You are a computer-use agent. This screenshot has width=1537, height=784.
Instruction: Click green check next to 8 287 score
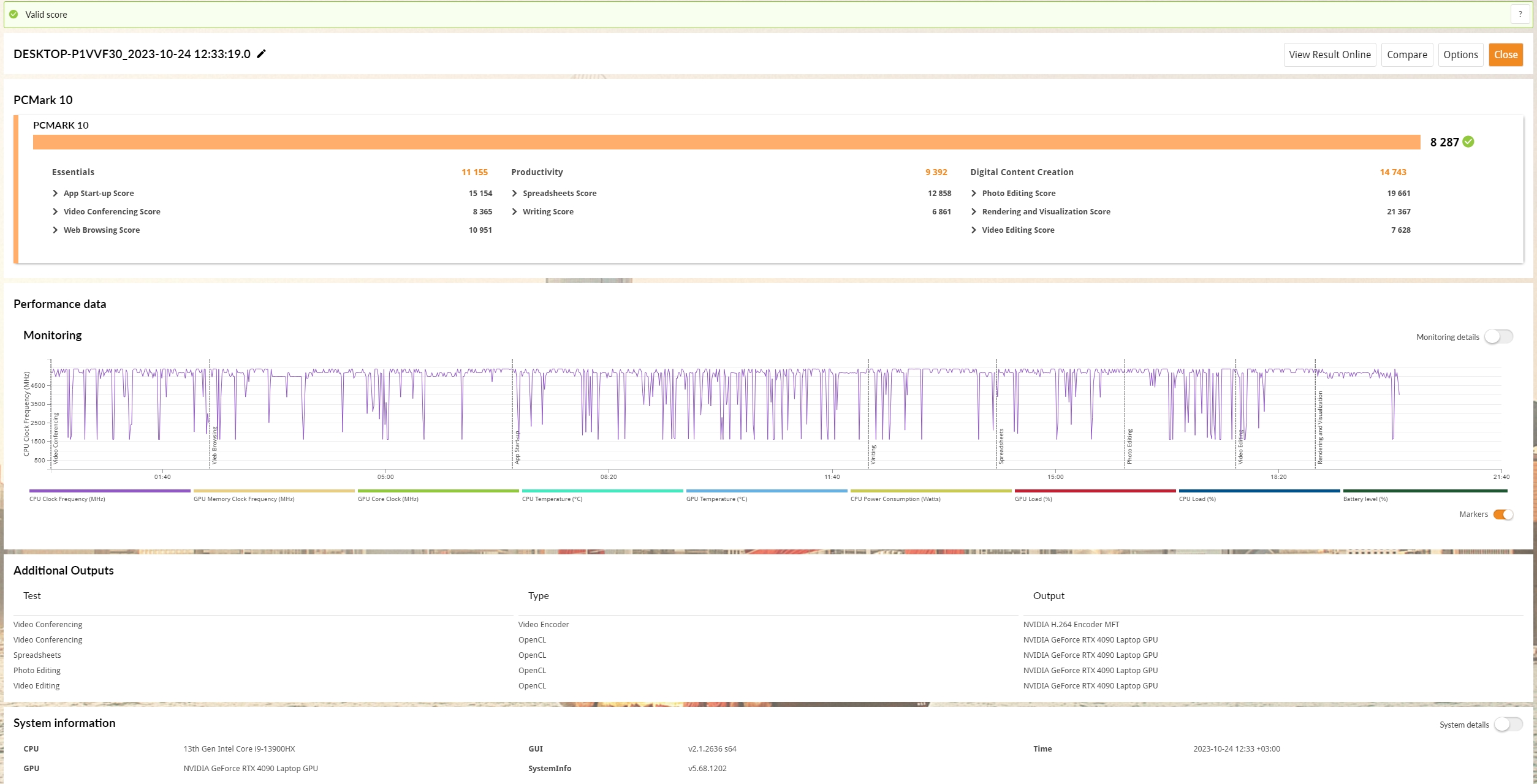[1468, 141]
